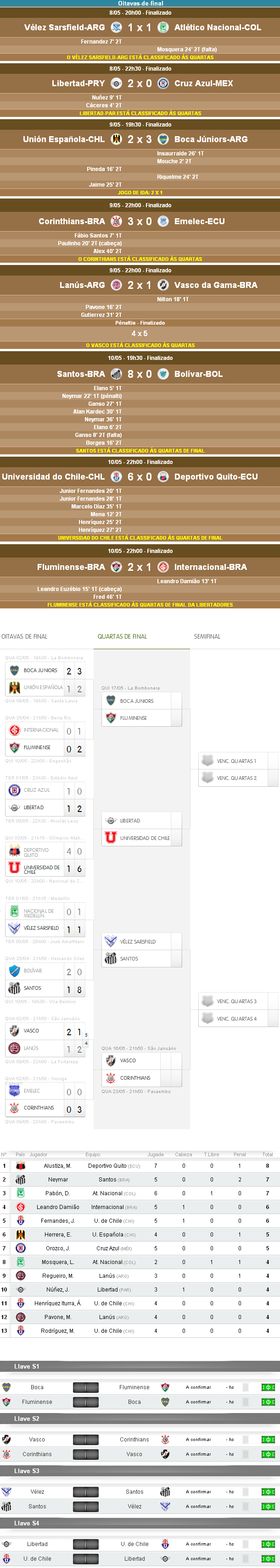Image resolution: width=280 pixels, height=1568 pixels.
Task: Click Venc. Quartas 1 slot in semifinal bracket
Action: tap(238, 761)
